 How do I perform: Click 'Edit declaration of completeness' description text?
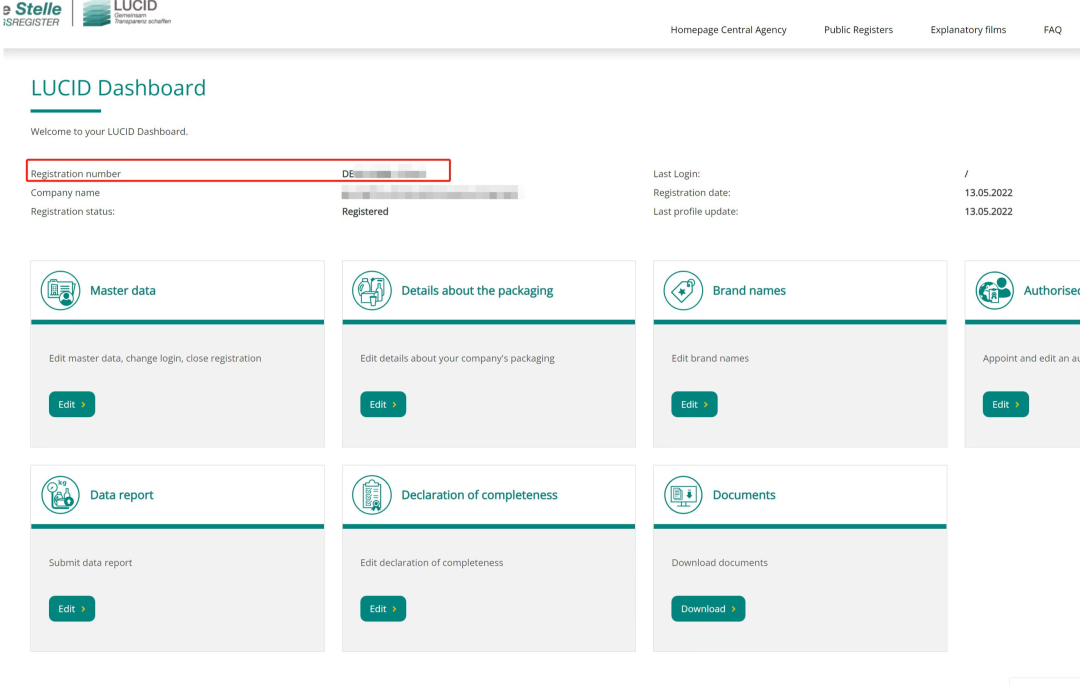pos(432,563)
